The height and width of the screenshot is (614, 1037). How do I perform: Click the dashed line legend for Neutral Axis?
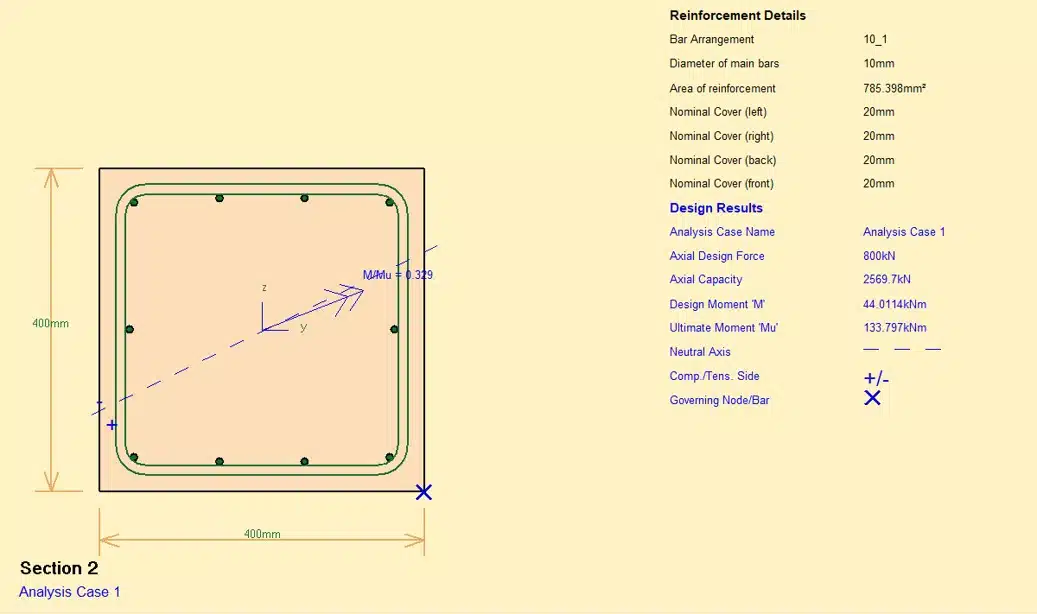[x=902, y=349]
